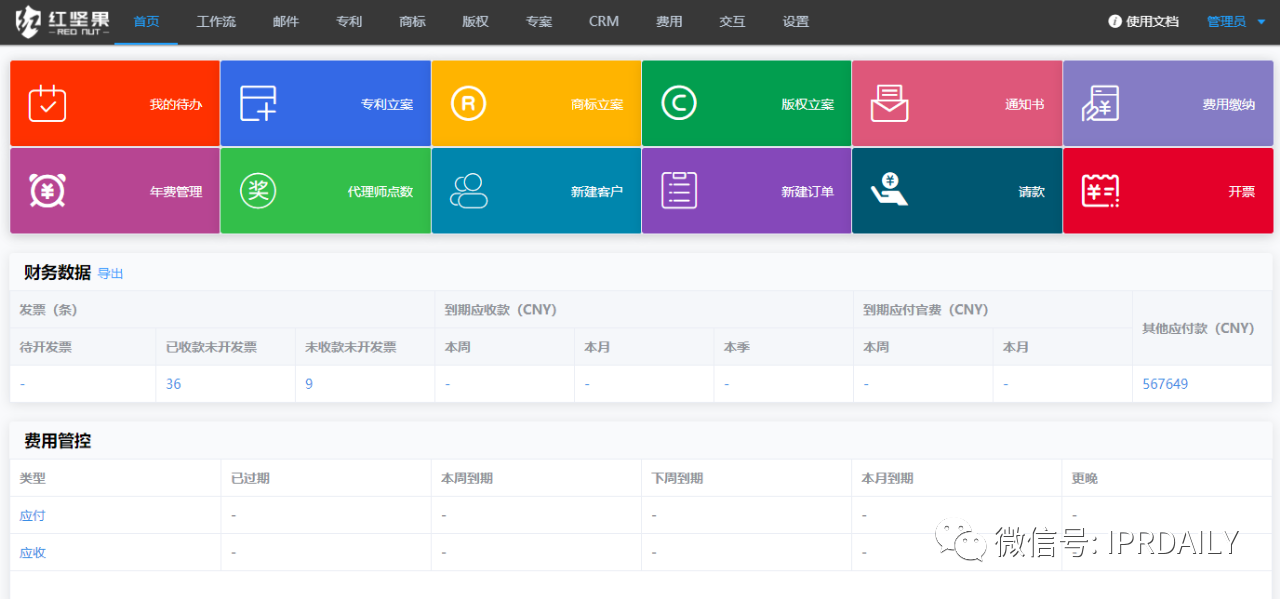Go to the 首页 tab
1280x599 pixels.
point(146,21)
